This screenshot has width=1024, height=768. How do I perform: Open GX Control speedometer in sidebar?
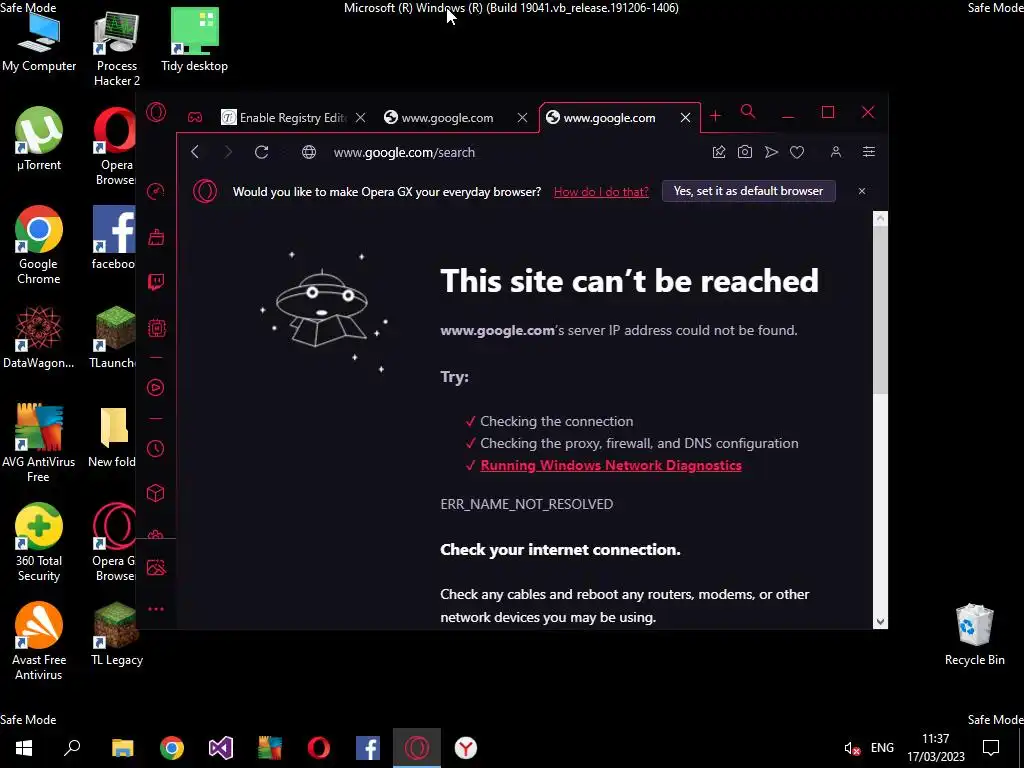click(155, 191)
